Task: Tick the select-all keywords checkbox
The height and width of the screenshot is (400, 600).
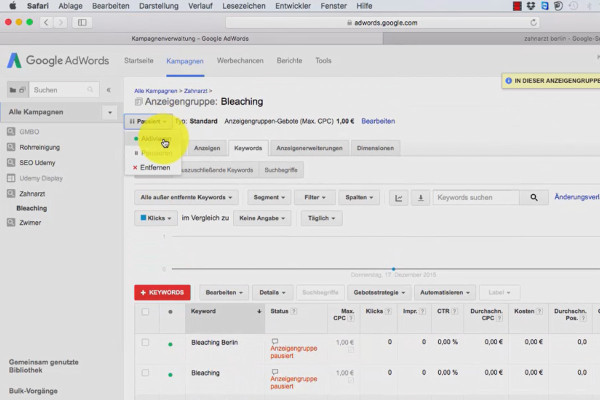Action: (145, 312)
